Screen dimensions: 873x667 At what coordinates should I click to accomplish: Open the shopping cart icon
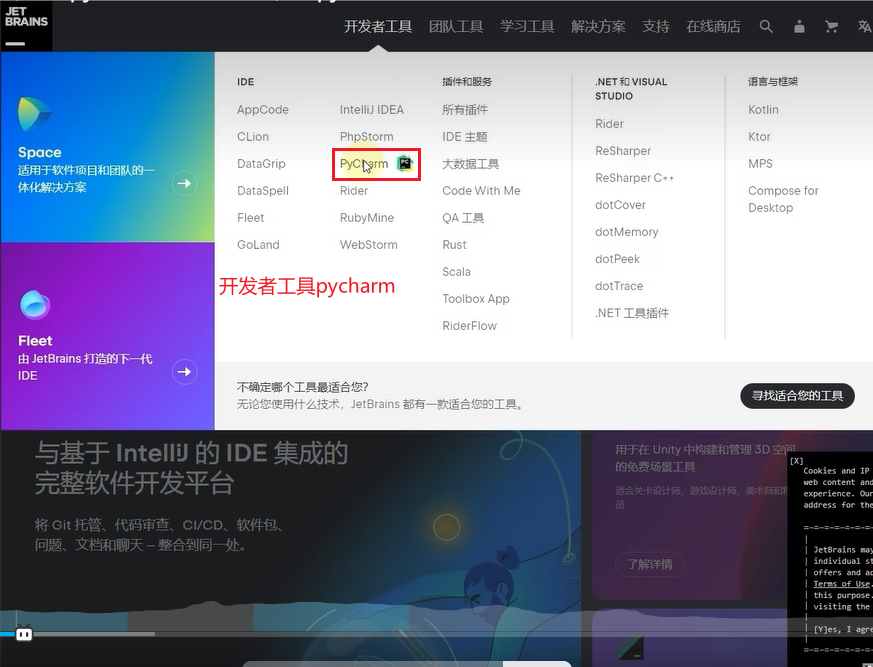coord(831,26)
